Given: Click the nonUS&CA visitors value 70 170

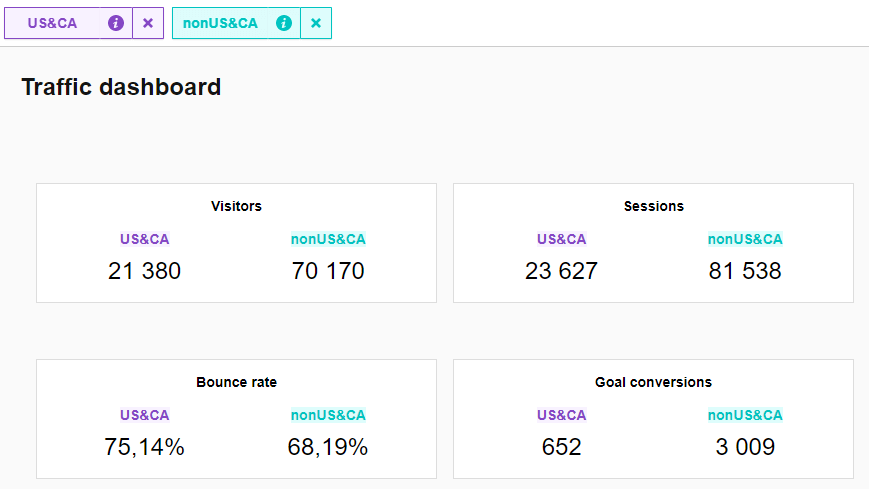Looking at the screenshot, I should 328,271.
